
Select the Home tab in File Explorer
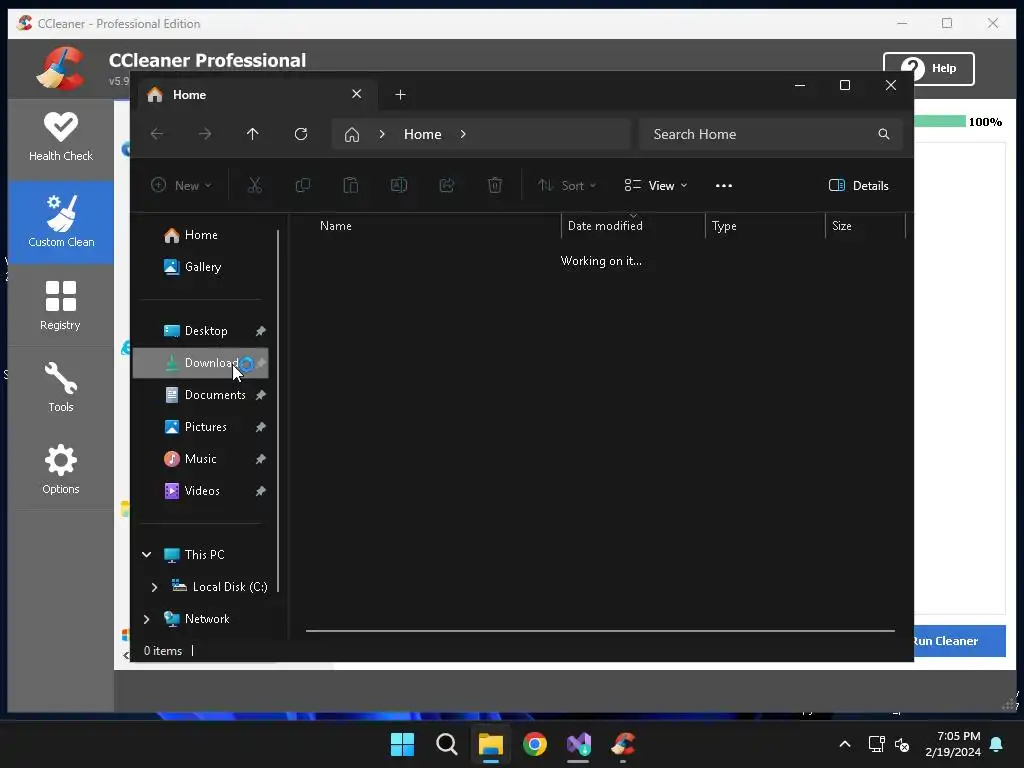click(x=255, y=95)
